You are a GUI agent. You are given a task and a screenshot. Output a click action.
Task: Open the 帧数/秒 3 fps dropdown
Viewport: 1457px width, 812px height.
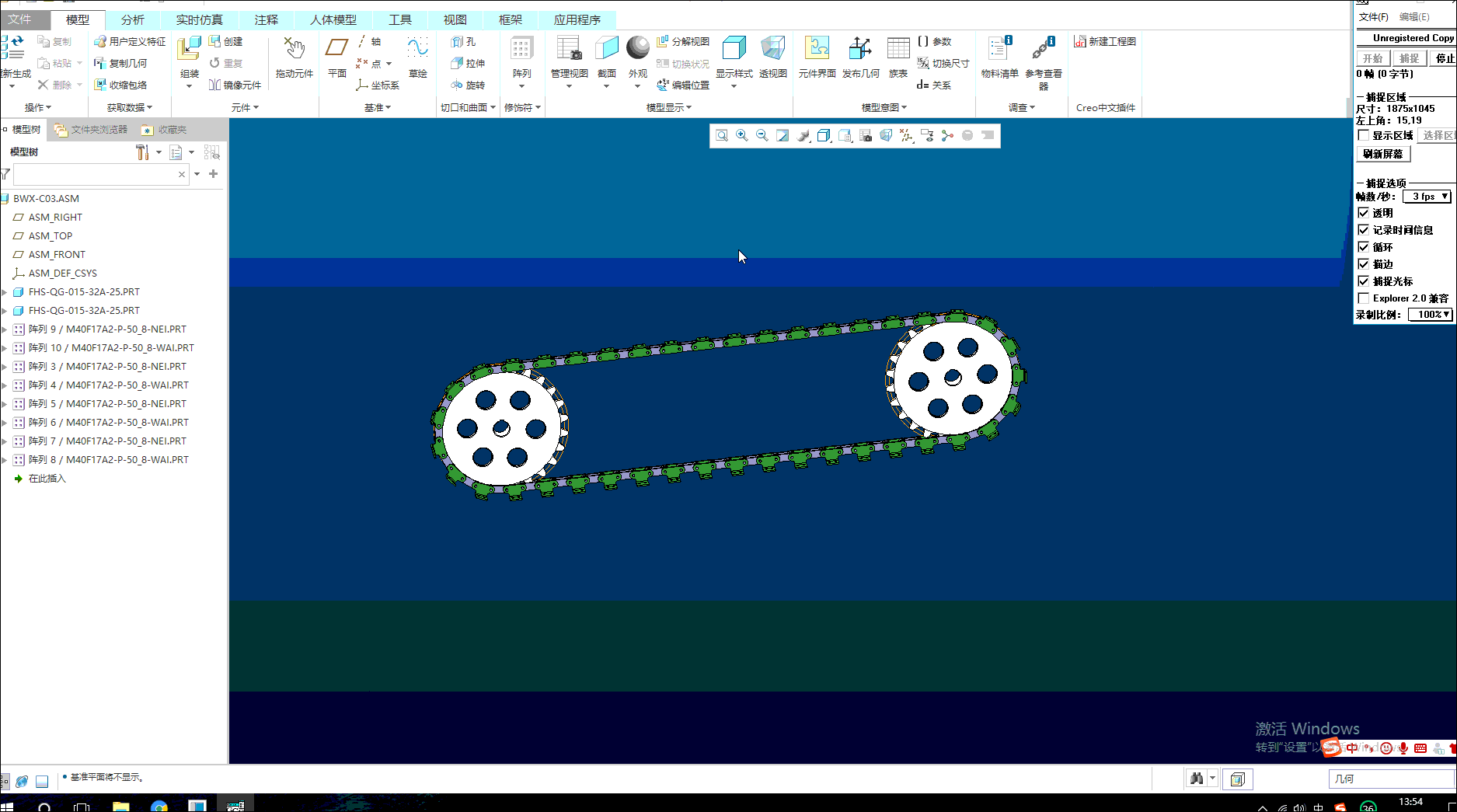(1427, 197)
